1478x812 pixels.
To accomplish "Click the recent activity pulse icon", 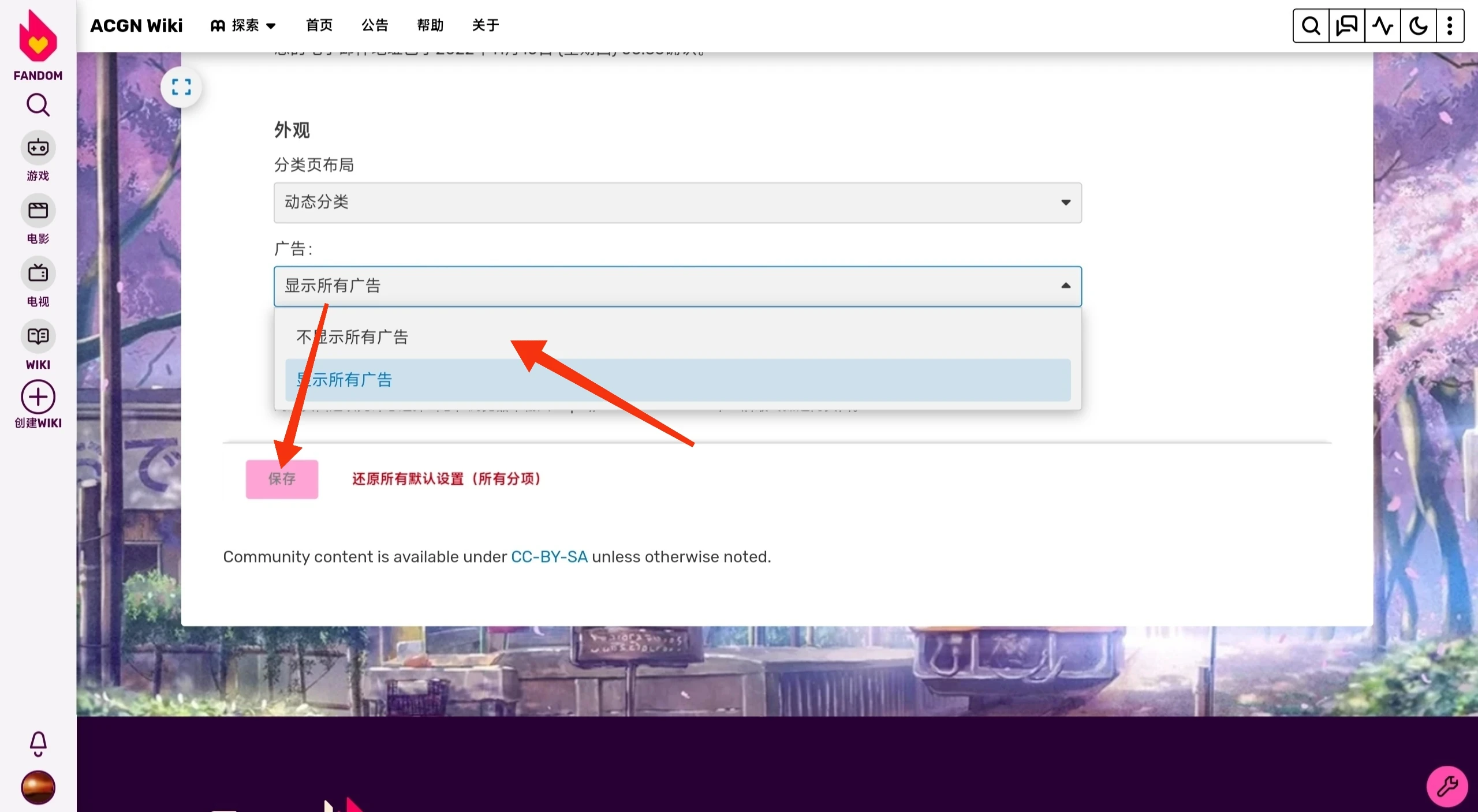I will click(1382, 26).
